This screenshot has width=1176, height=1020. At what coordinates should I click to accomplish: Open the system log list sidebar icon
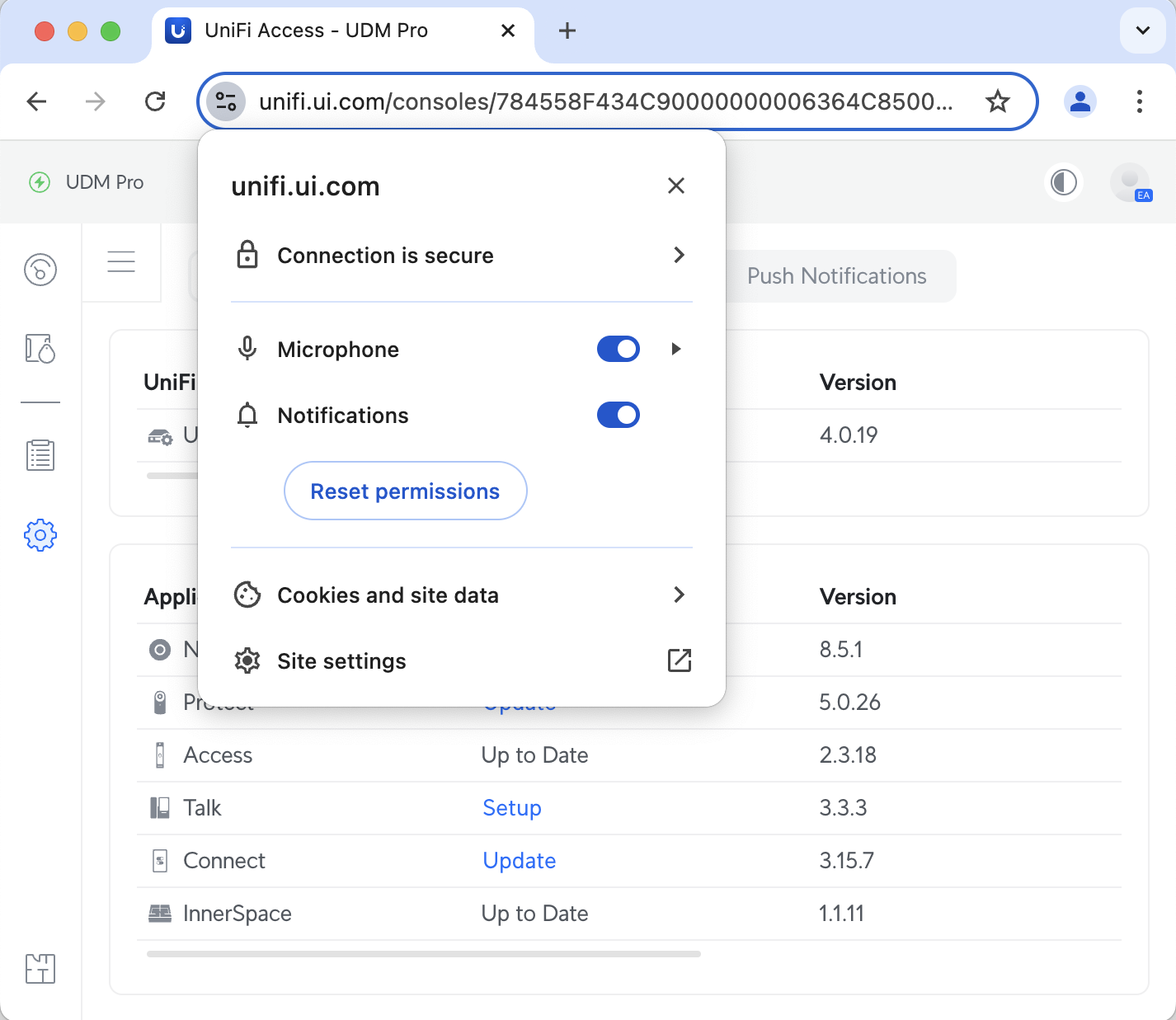pyautogui.click(x=40, y=455)
